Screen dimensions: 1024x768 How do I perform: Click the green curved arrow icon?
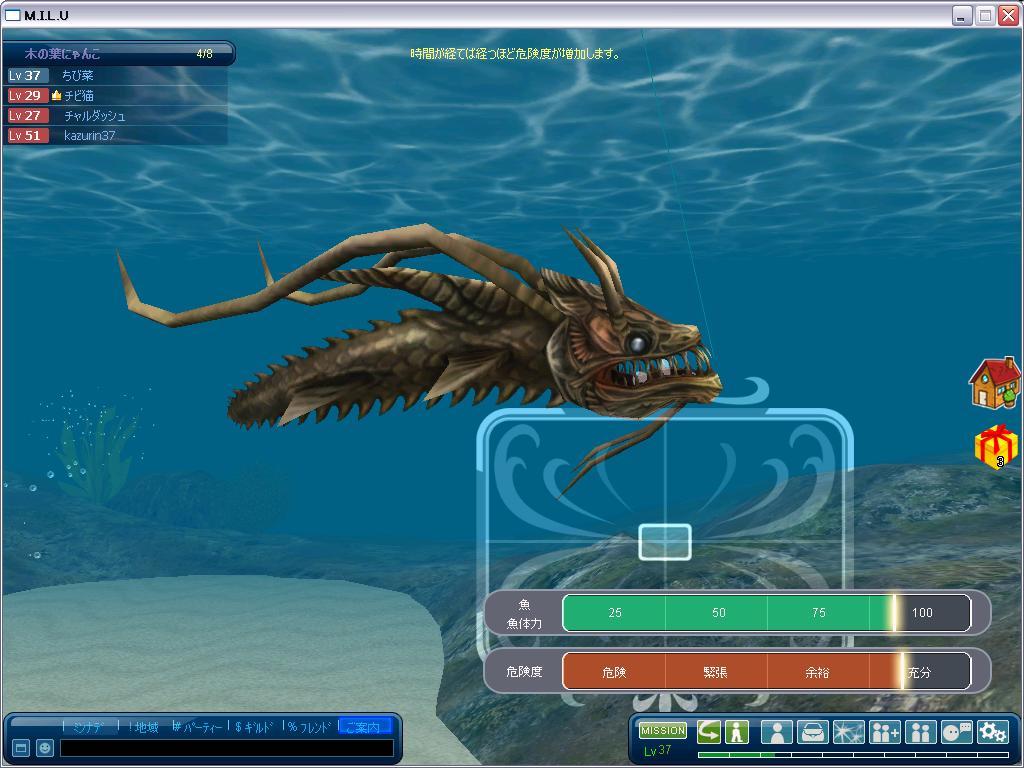point(708,731)
